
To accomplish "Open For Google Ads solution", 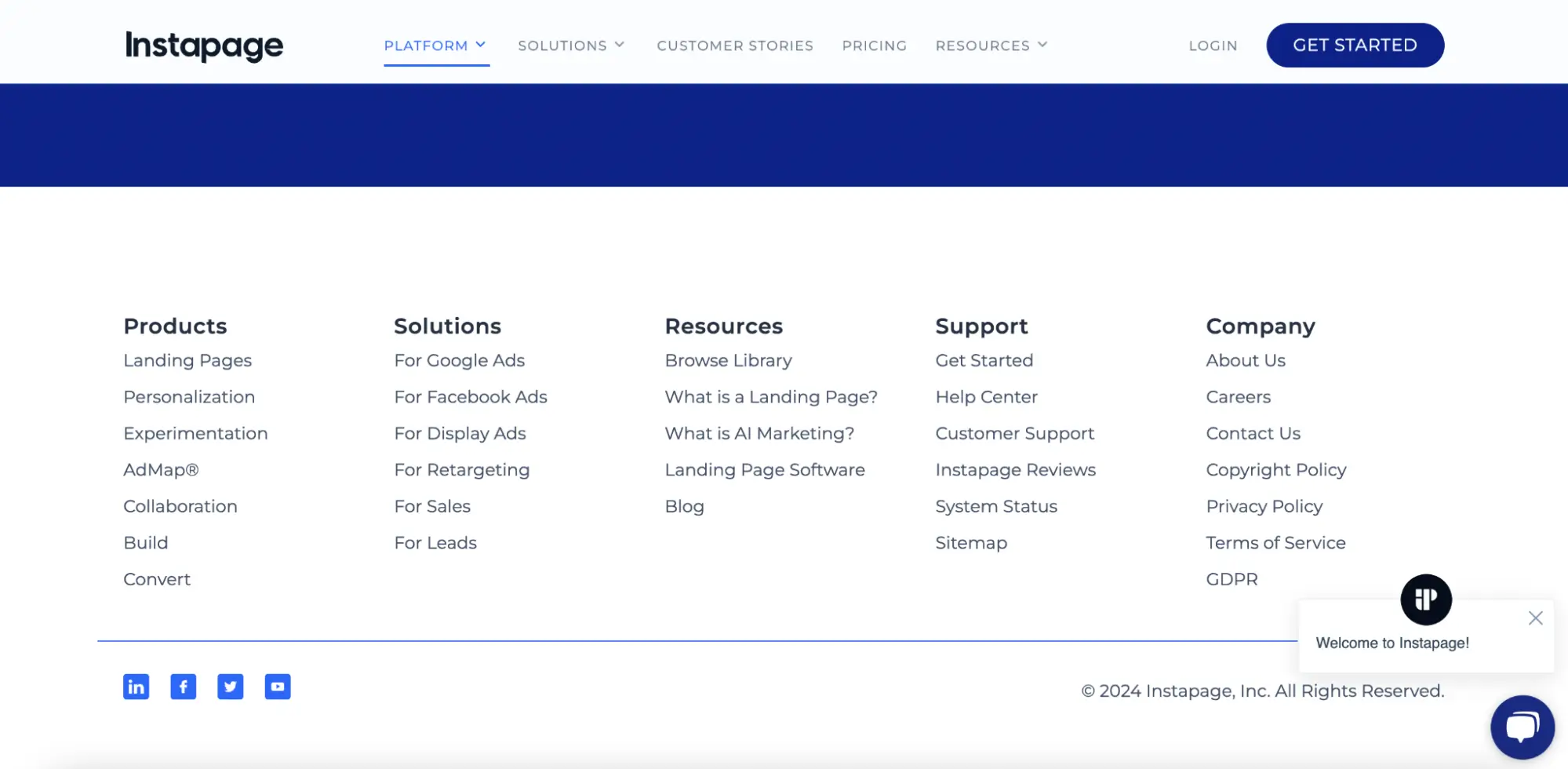I will click(x=459, y=360).
